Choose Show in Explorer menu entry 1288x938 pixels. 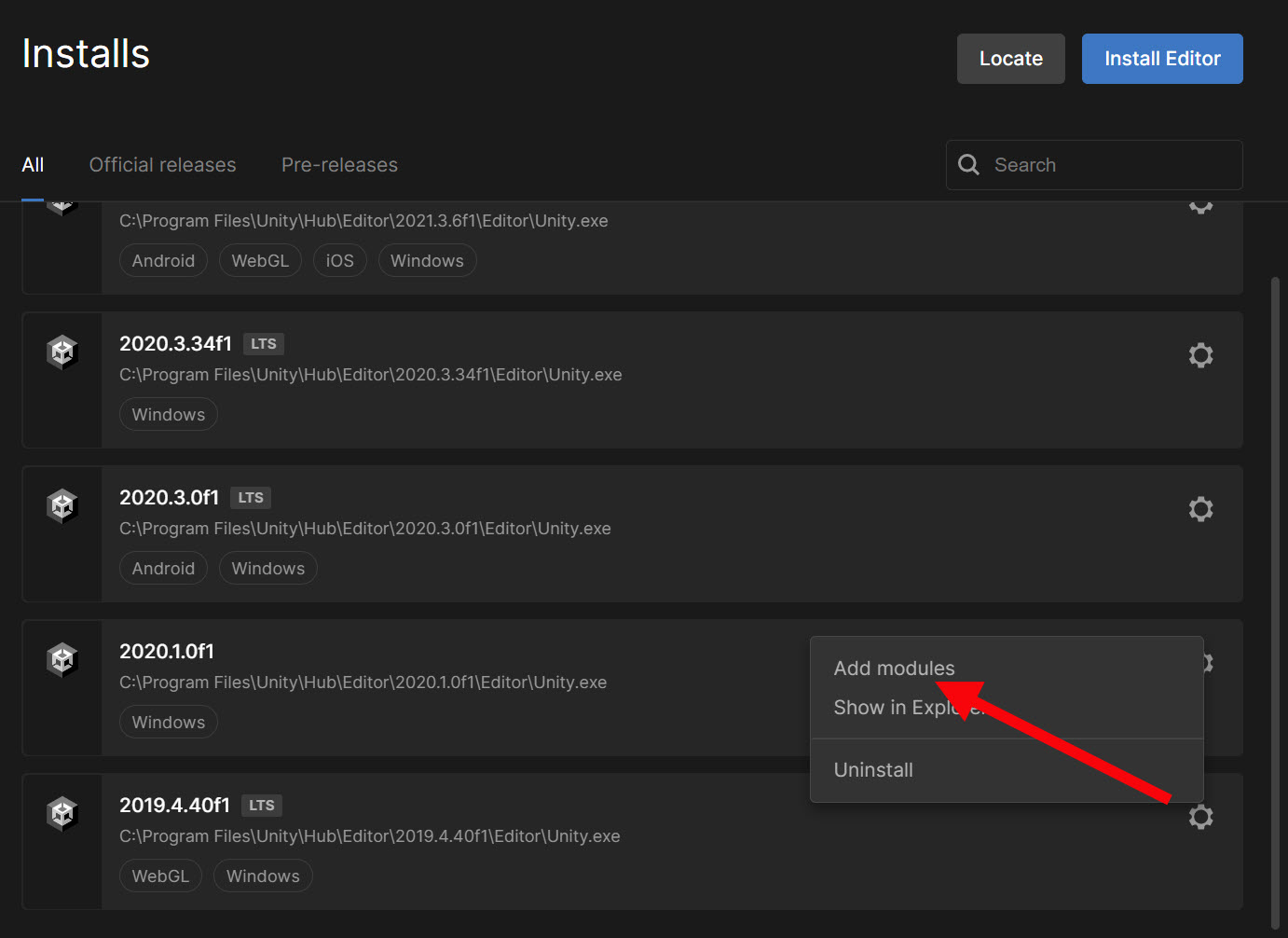click(x=909, y=708)
